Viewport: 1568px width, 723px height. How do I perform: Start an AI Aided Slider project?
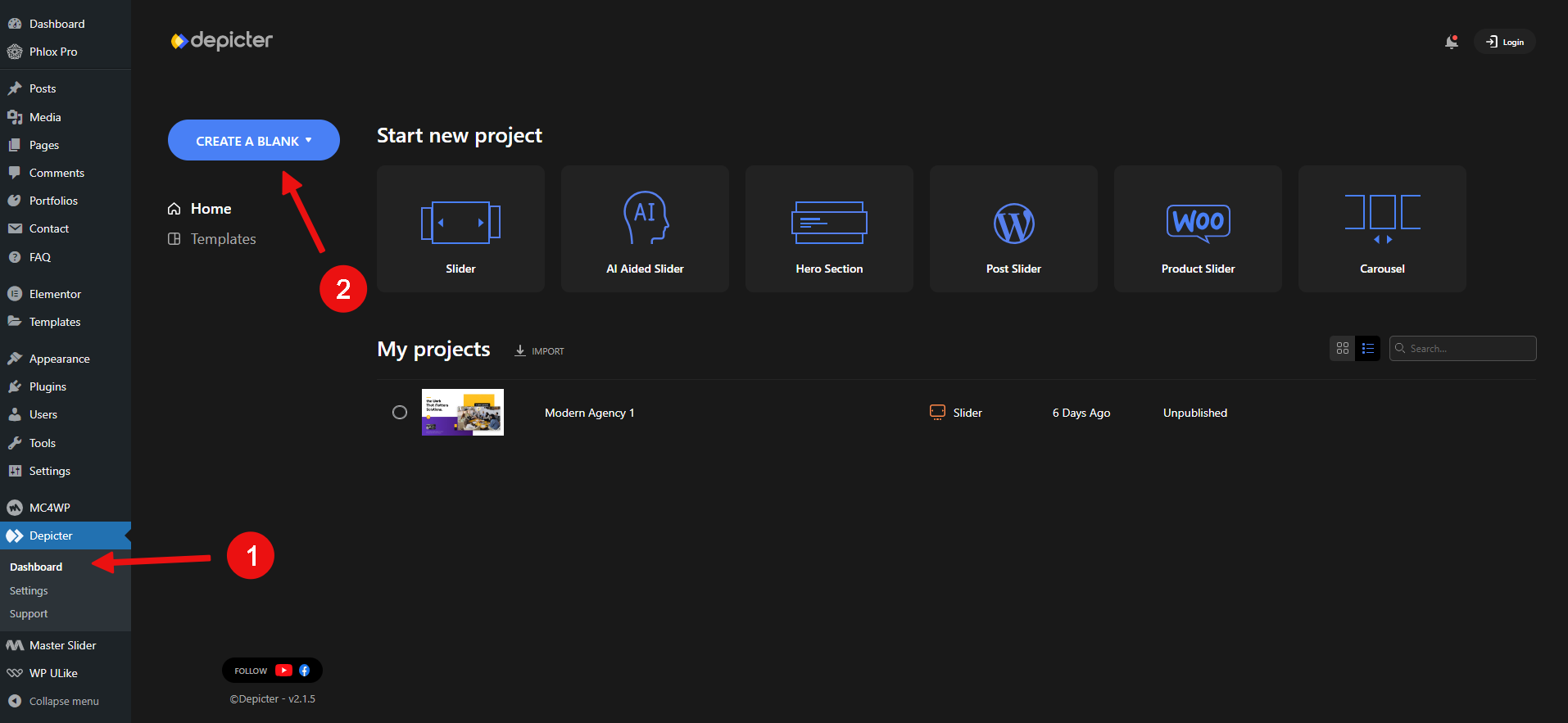645,228
